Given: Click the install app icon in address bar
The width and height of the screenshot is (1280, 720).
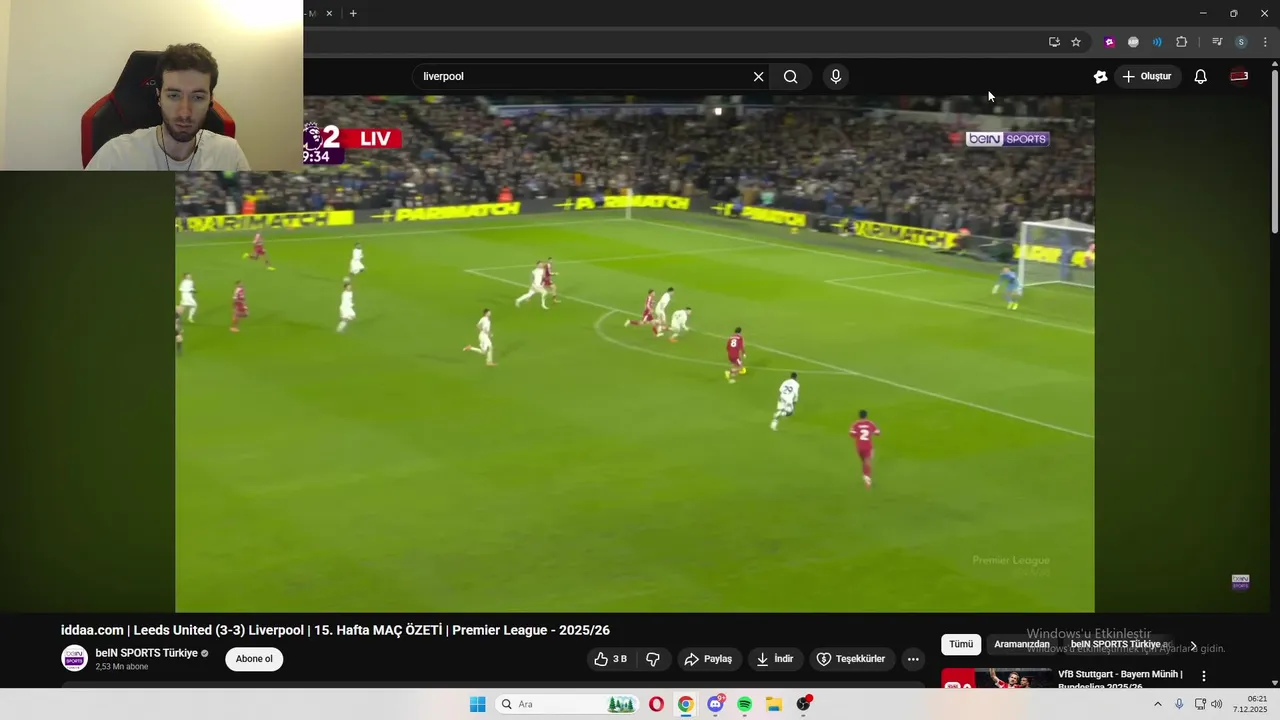Looking at the screenshot, I should [1054, 42].
